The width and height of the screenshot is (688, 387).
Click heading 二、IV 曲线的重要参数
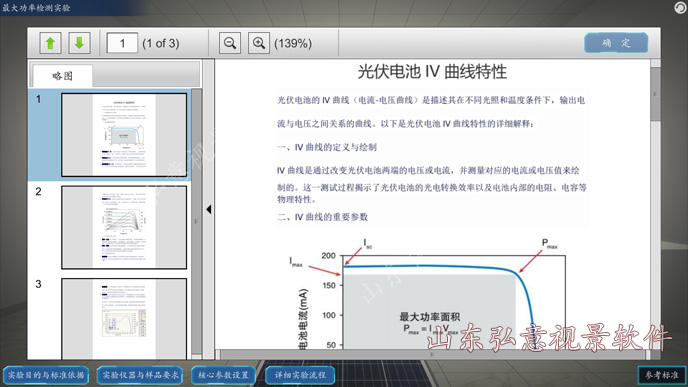(x=322, y=217)
